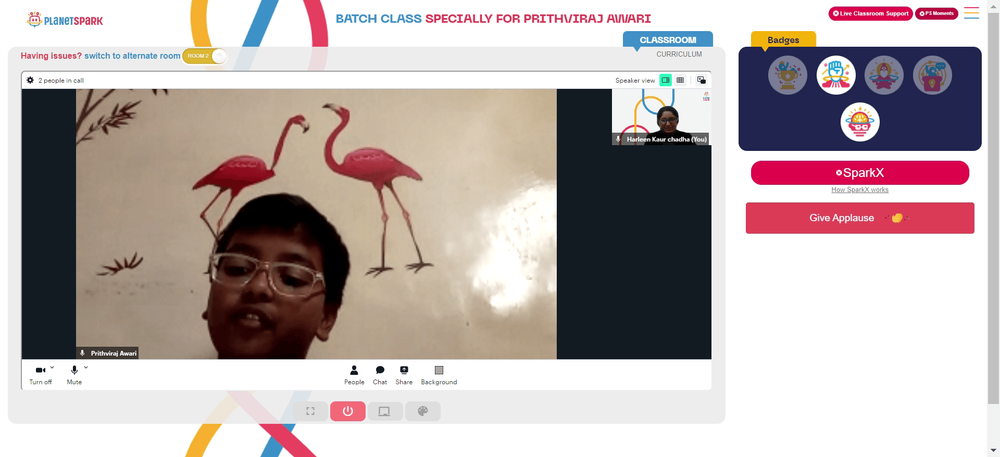Select Harleen Kaur chadha video thumbnail
Screen dimensions: 1000x457
(661, 117)
